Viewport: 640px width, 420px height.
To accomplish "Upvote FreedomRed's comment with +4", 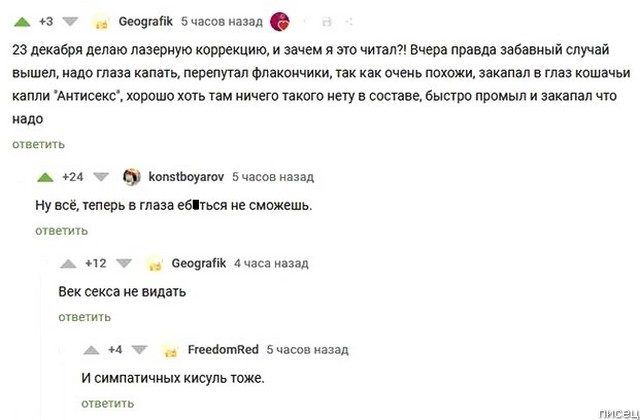I will [x=92, y=350].
